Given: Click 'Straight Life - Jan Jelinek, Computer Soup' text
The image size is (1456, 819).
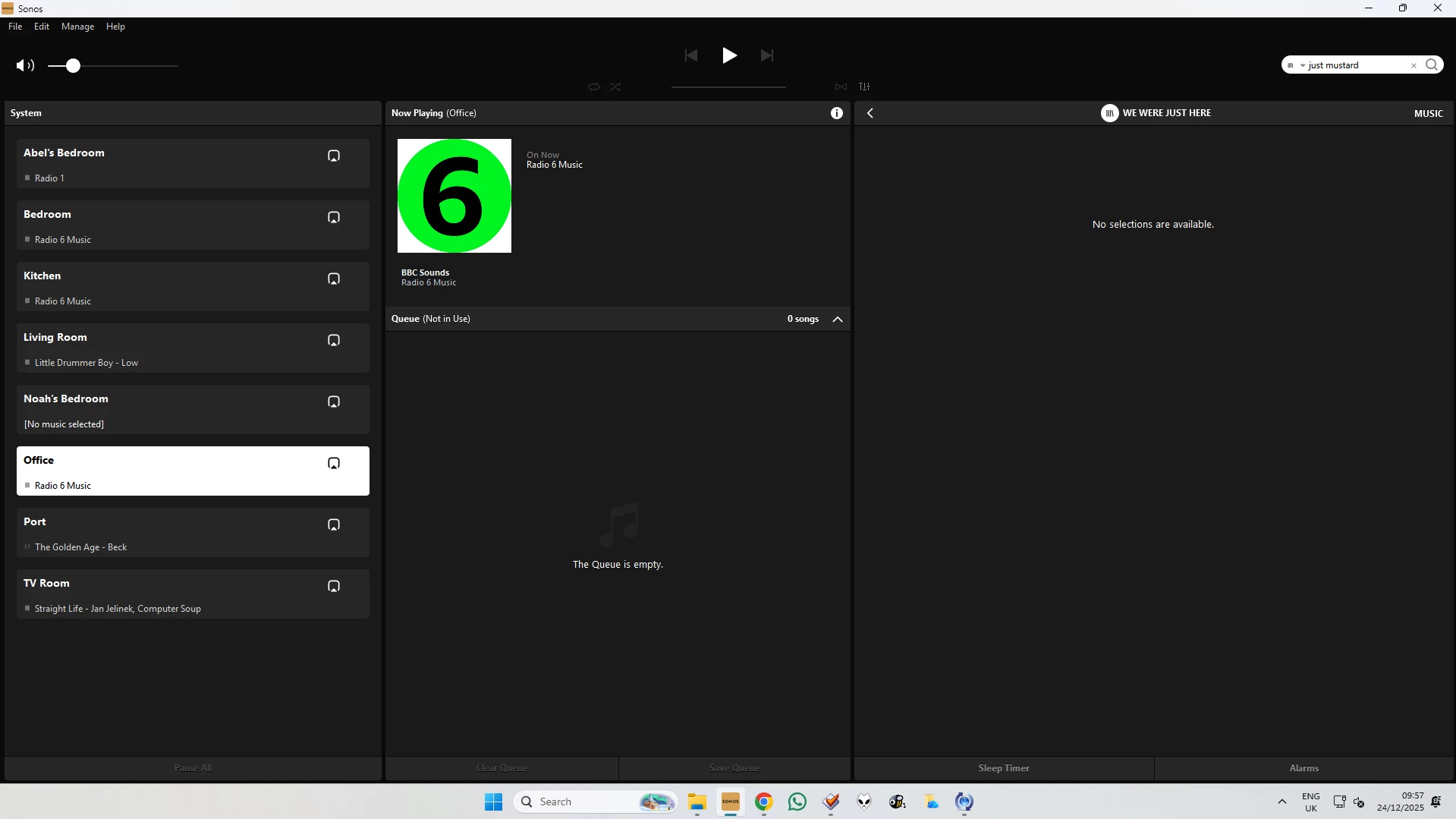Looking at the screenshot, I should 118,609.
